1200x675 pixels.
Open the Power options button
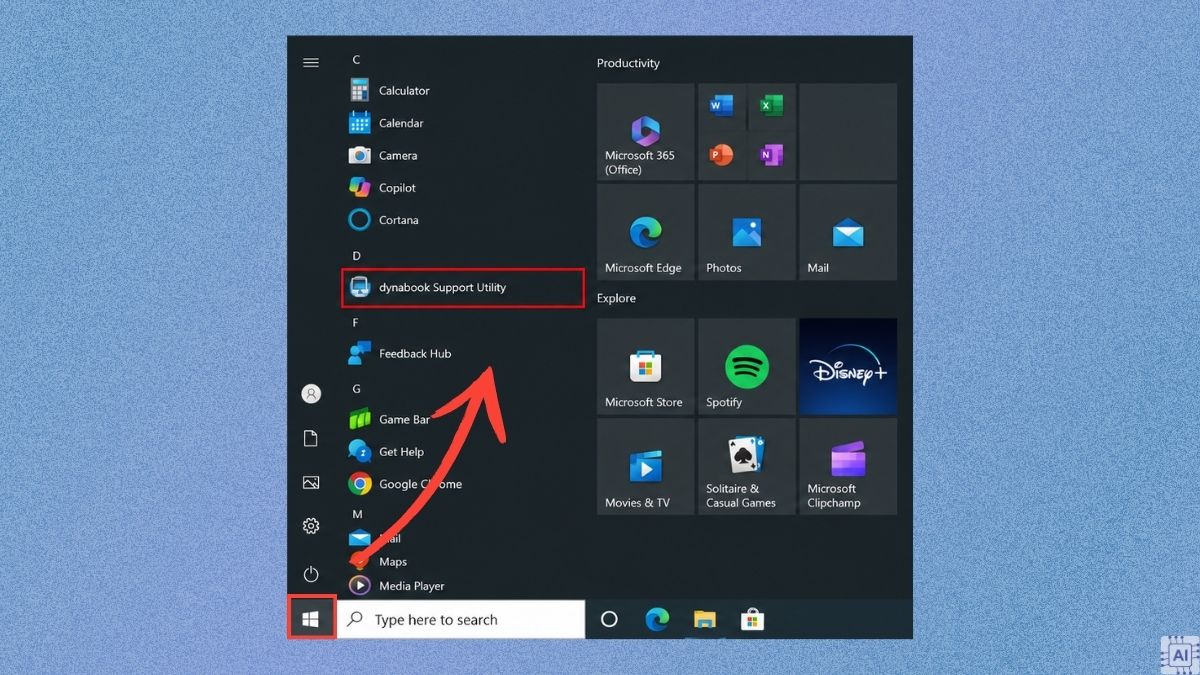tap(311, 574)
